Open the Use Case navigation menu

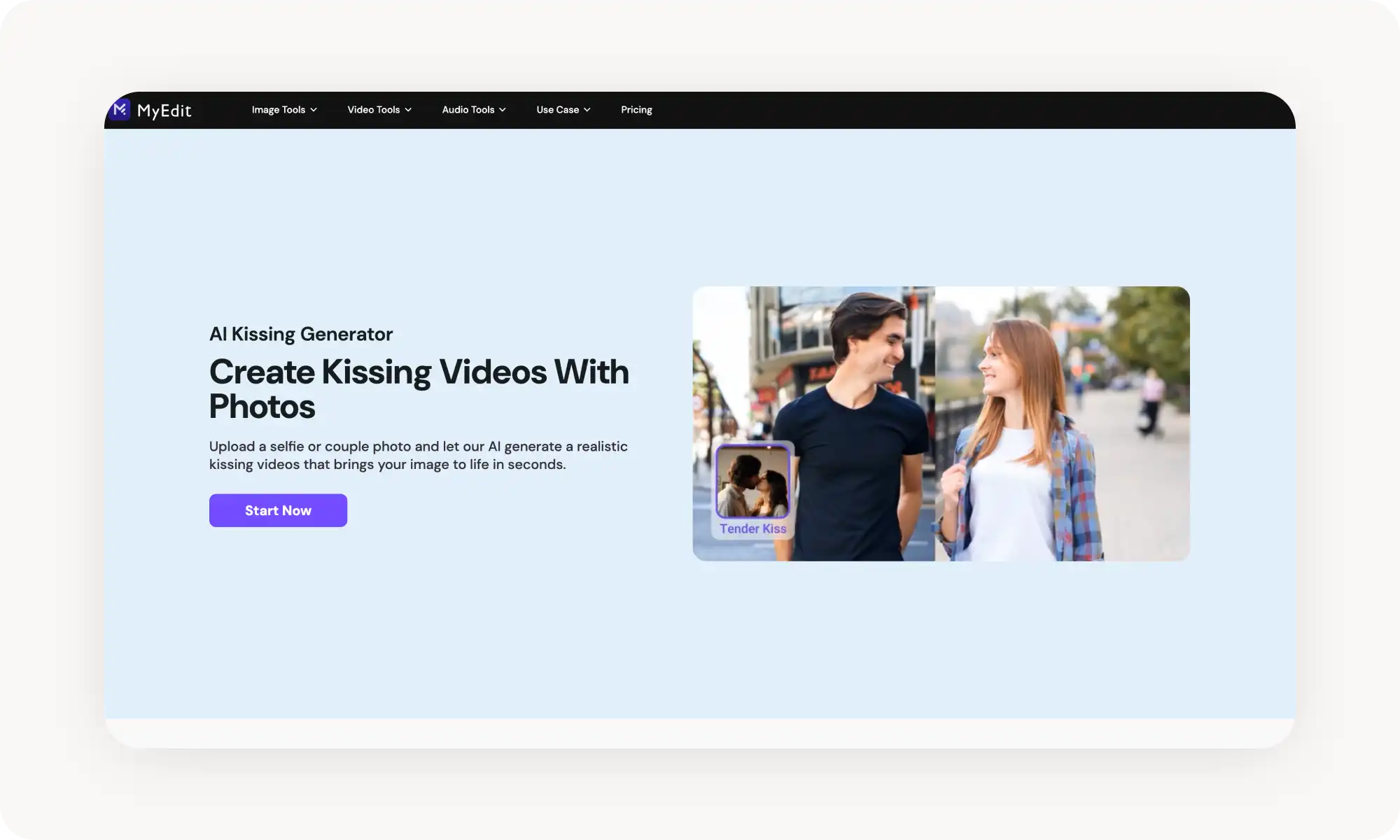point(557,110)
